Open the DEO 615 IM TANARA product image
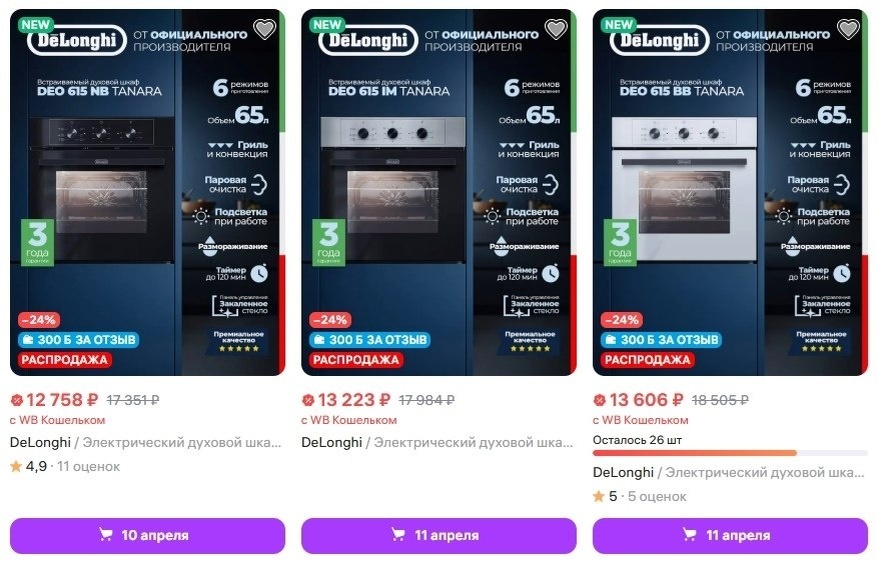Screen dimensions: 878x564 439,192
